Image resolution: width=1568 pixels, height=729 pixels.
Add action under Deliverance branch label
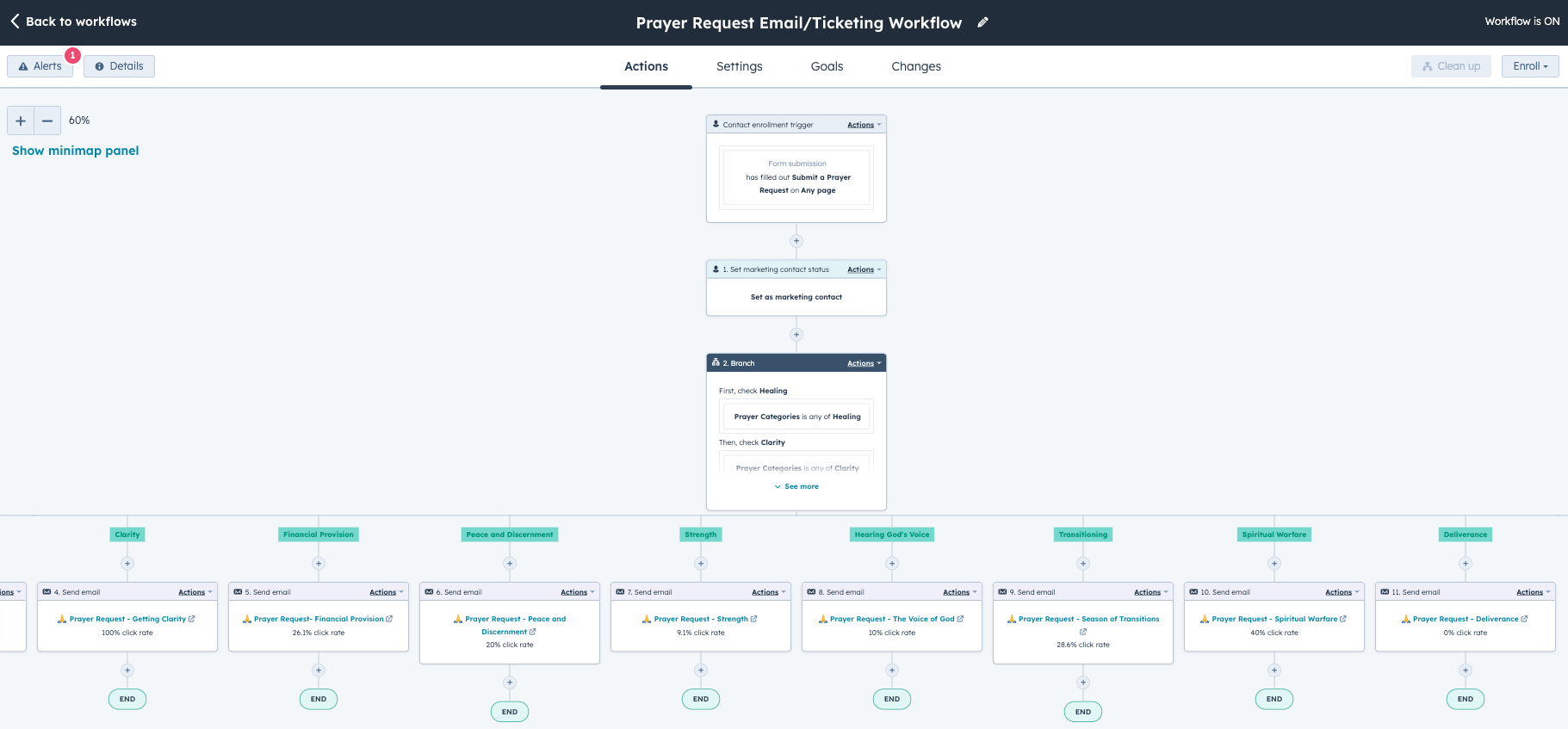coord(1466,564)
